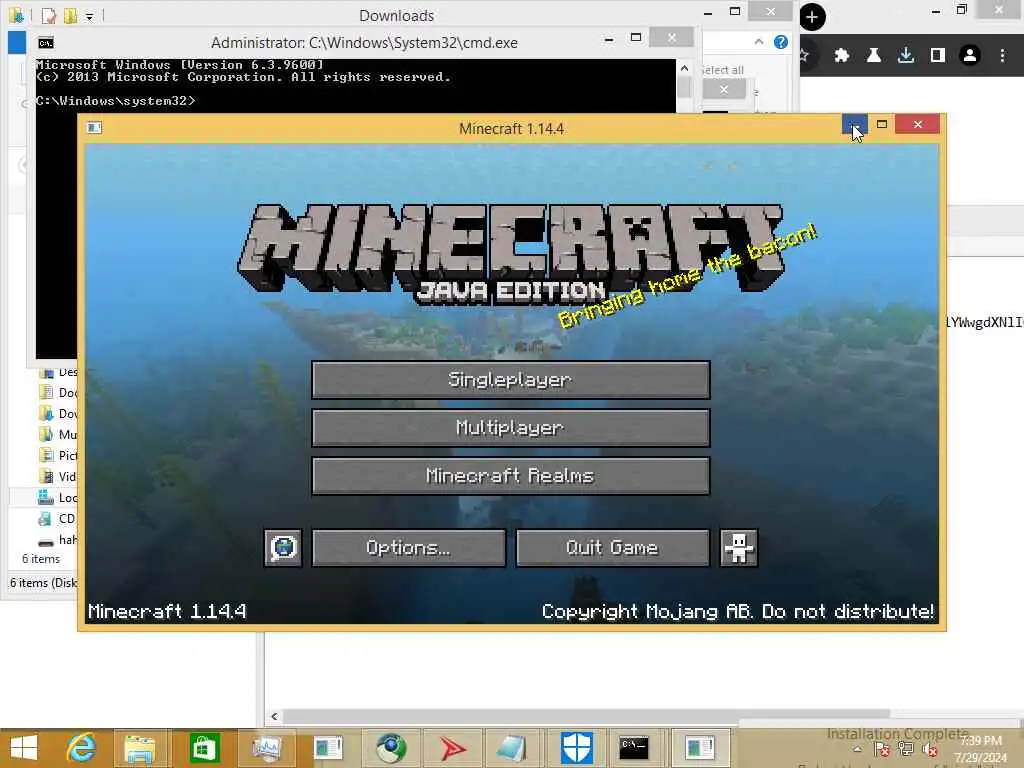Screen dimensions: 1024x768
Task: Click New folder icon in Downloads quick access toolbar
Action: click(x=70, y=16)
